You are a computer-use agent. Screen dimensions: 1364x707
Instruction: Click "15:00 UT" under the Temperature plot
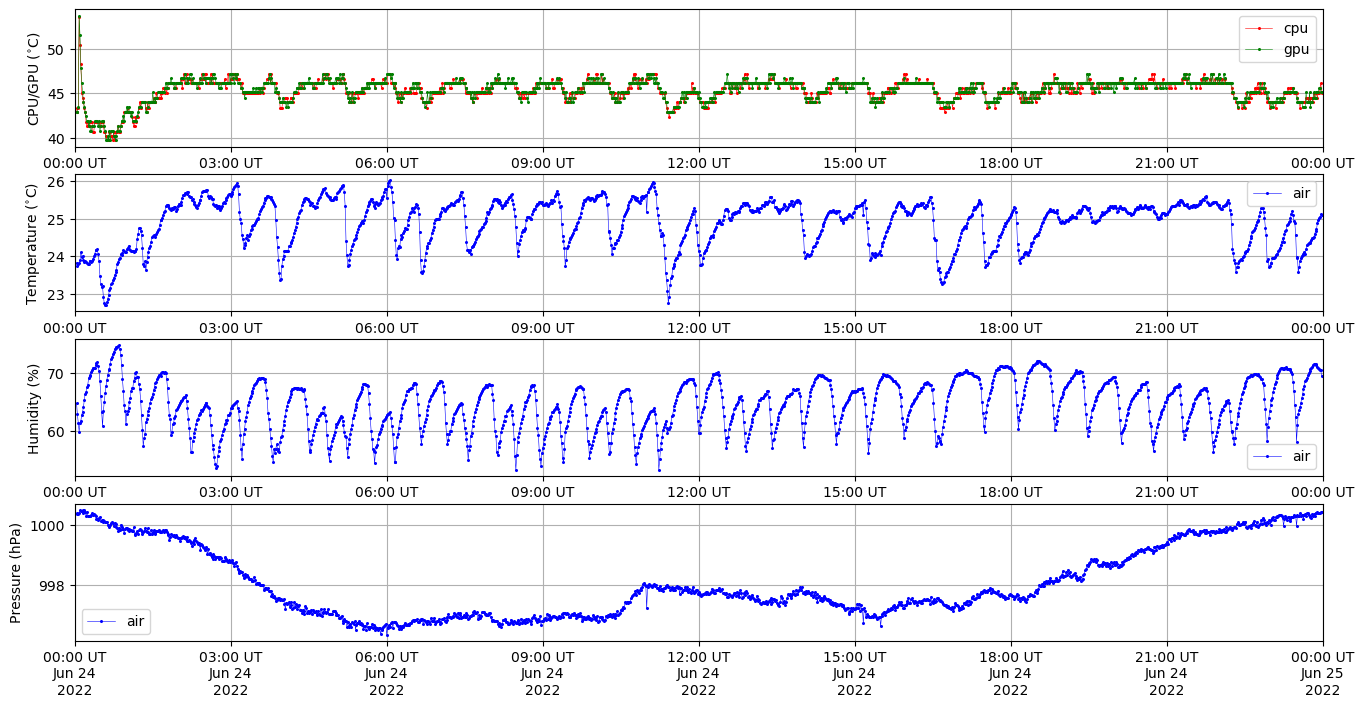(x=855, y=327)
